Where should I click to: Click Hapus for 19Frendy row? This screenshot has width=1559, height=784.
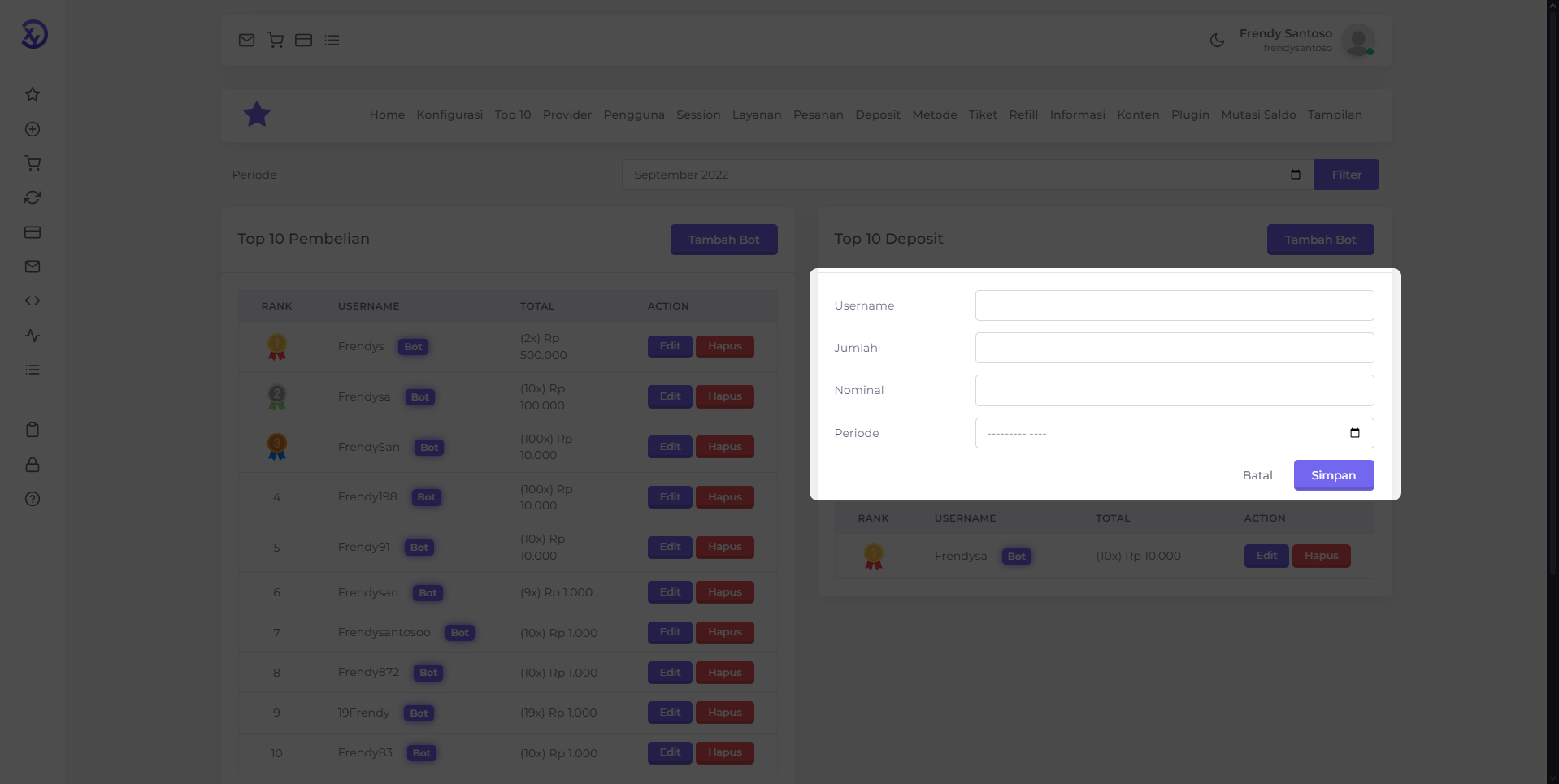point(724,713)
